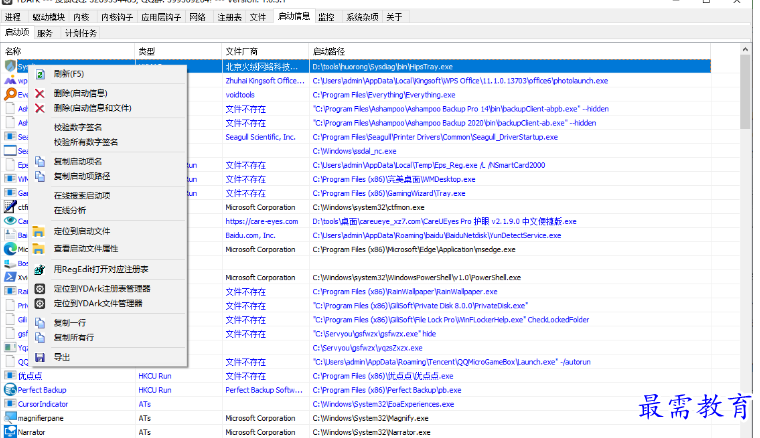Screen dimensions: 760x438
Task: Click the Baidu.com, Inc. vendor cell
Action: point(250,235)
